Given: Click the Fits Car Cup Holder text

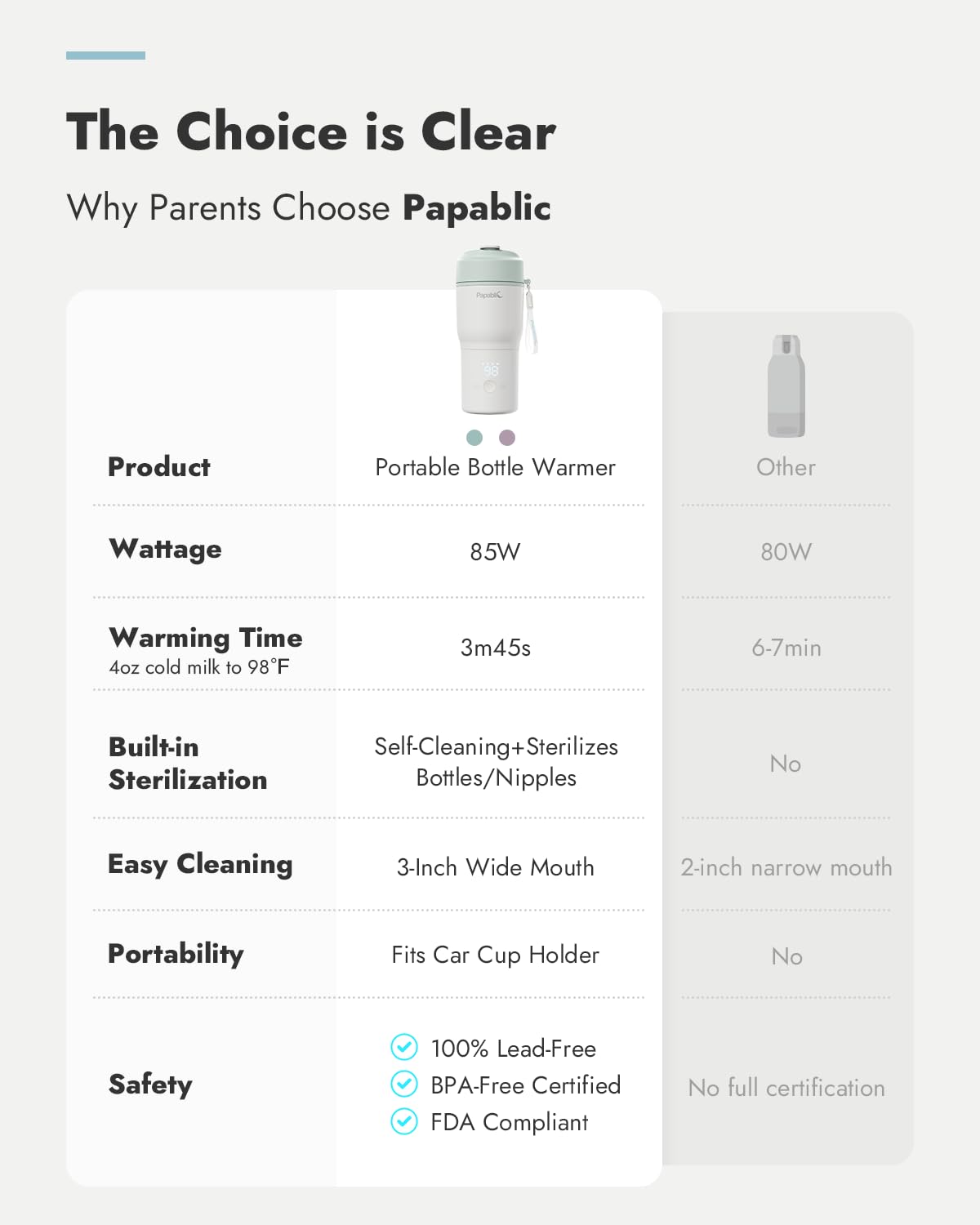Looking at the screenshot, I should click(x=495, y=955).
